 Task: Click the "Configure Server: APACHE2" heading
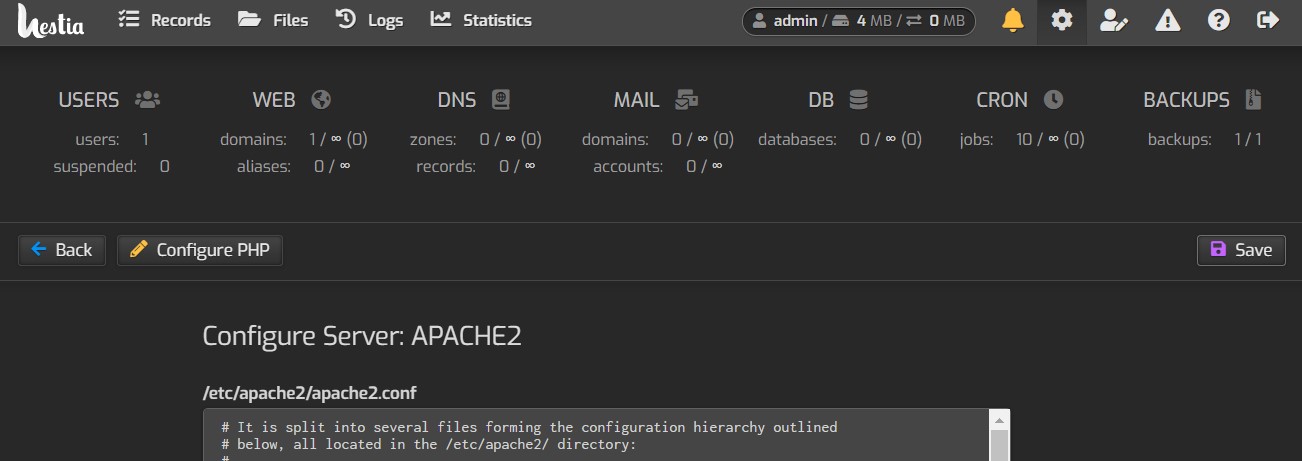pyautogui.click(x=362, y=336)
